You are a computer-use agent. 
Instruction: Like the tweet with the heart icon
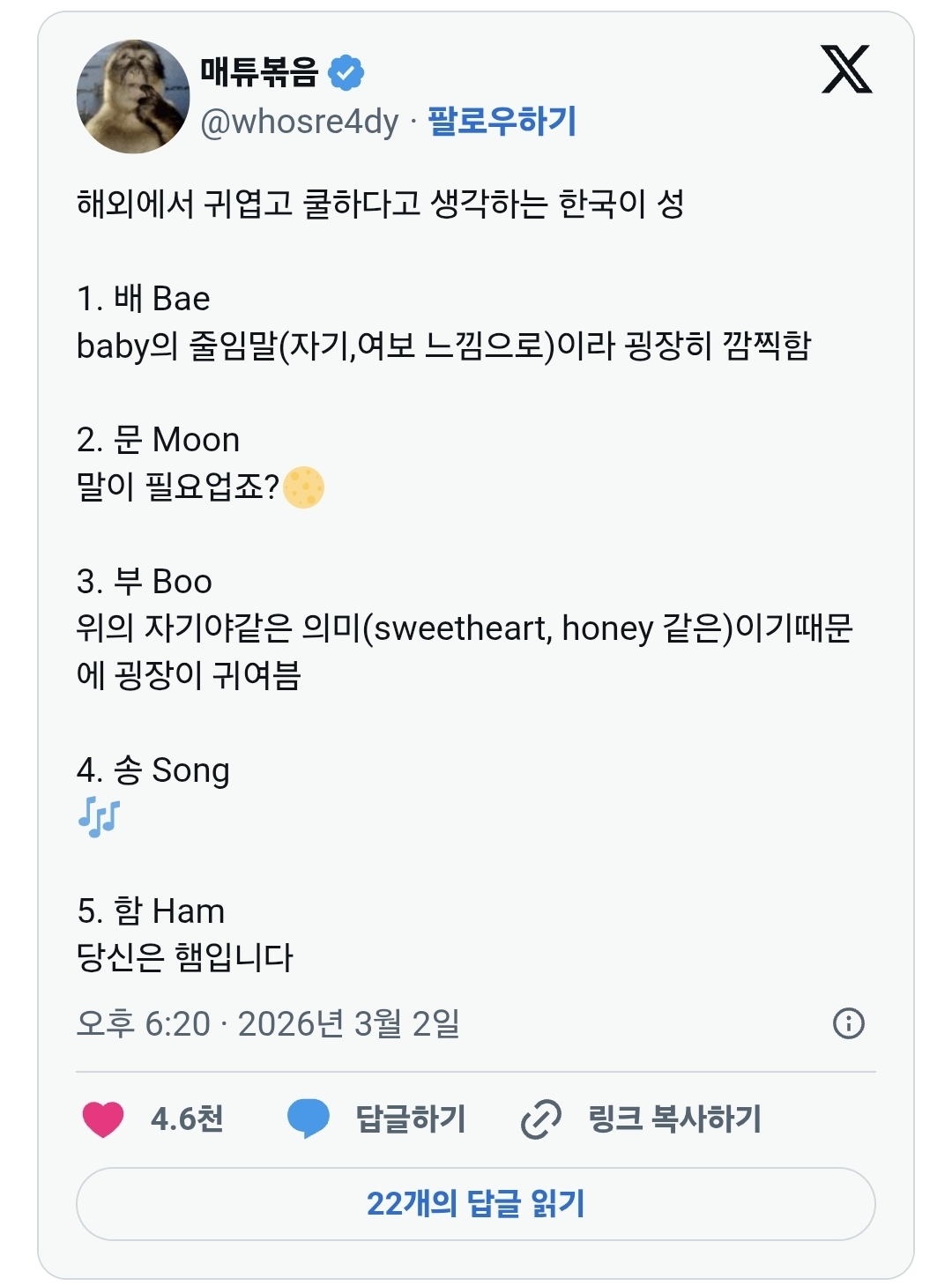point(103,1119)
